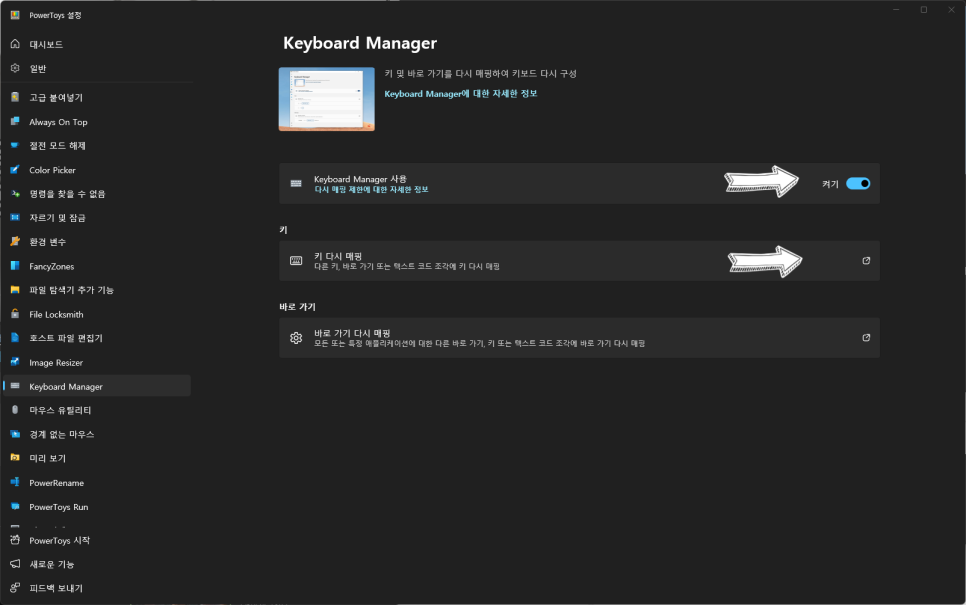
Task: Turn off the Keyboard Manager 사용 toggle
Action: tap(858, 184)
